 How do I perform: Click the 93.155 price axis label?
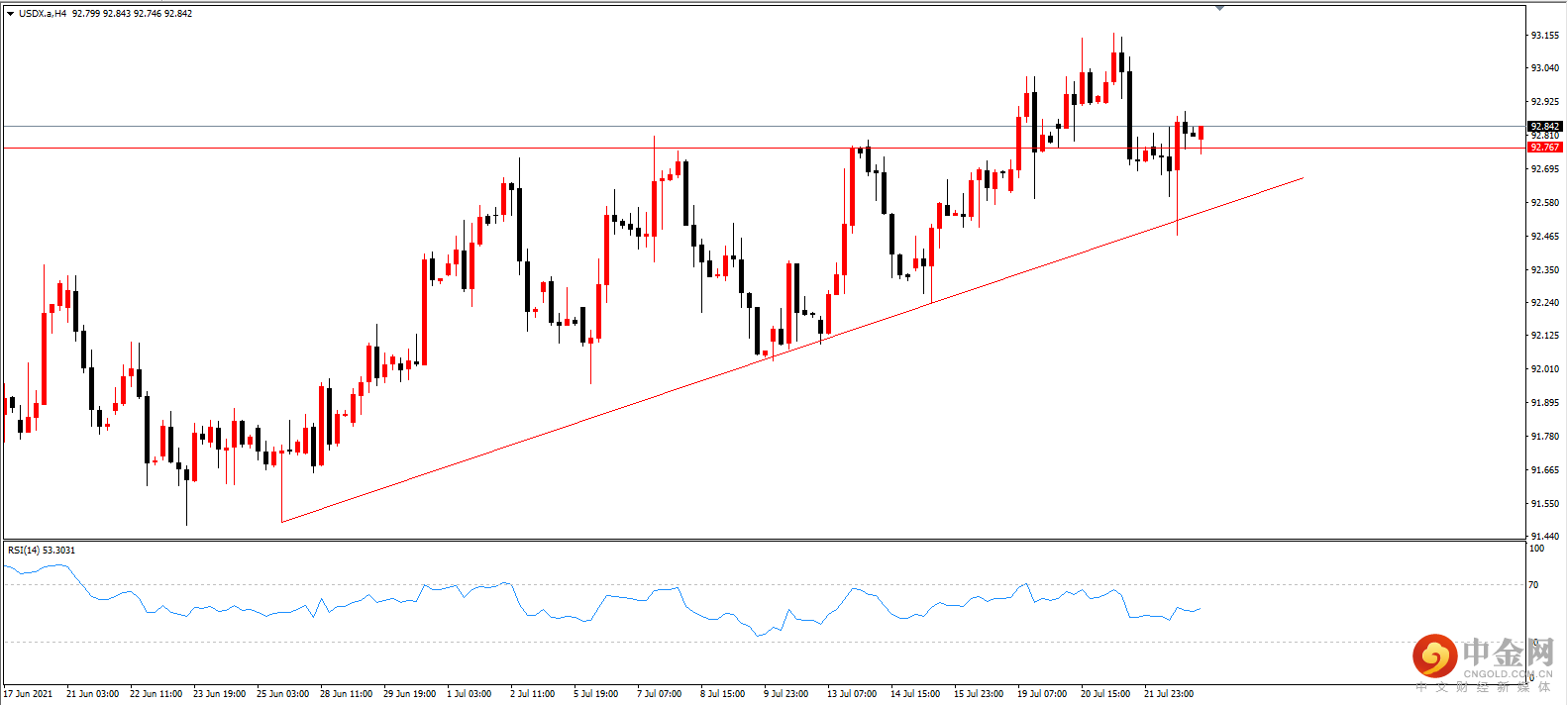point(1545,35)
